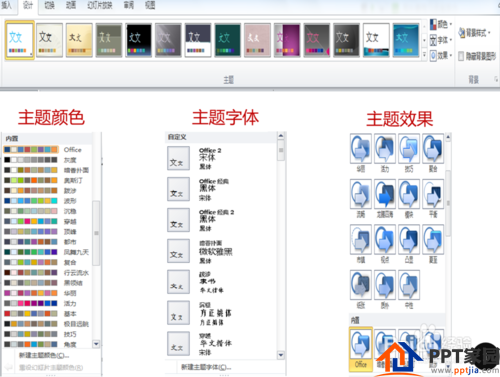Image resolution: width=500 pixels, height=377 pixels.
Task: Choose the 灰度 grayscale color scheme
Action: 47,160
